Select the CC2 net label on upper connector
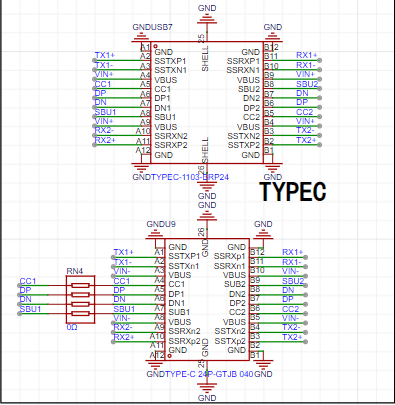395x405 pixels. click(305, 112)
